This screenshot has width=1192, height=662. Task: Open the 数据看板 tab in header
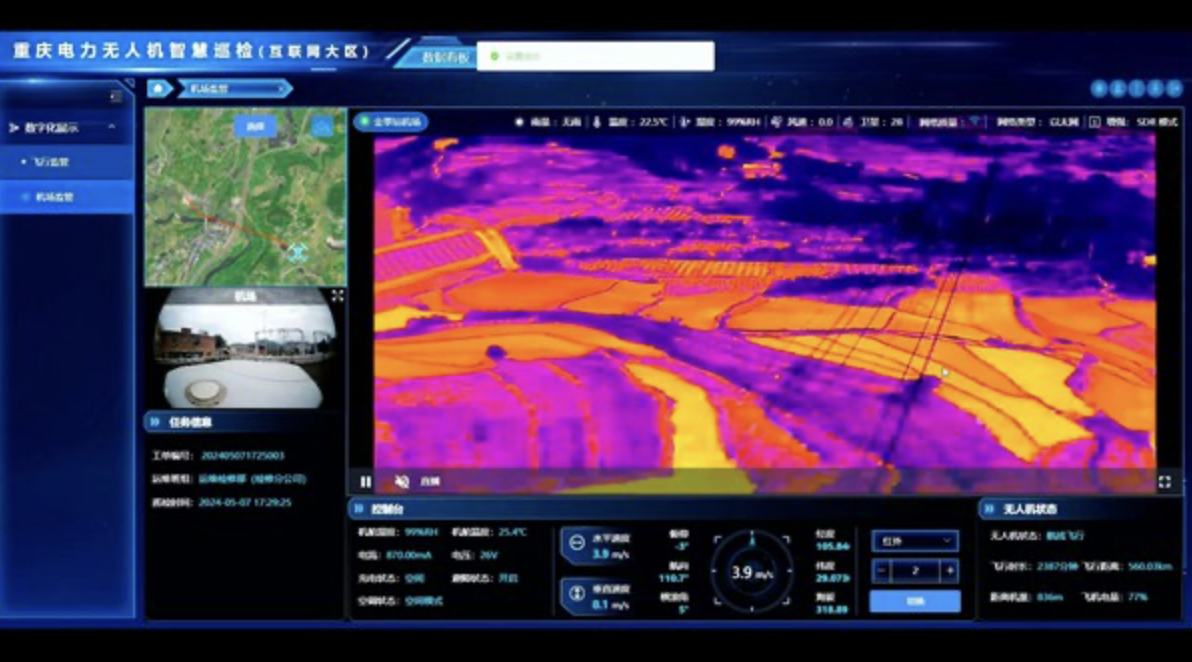tap(443, 57)
